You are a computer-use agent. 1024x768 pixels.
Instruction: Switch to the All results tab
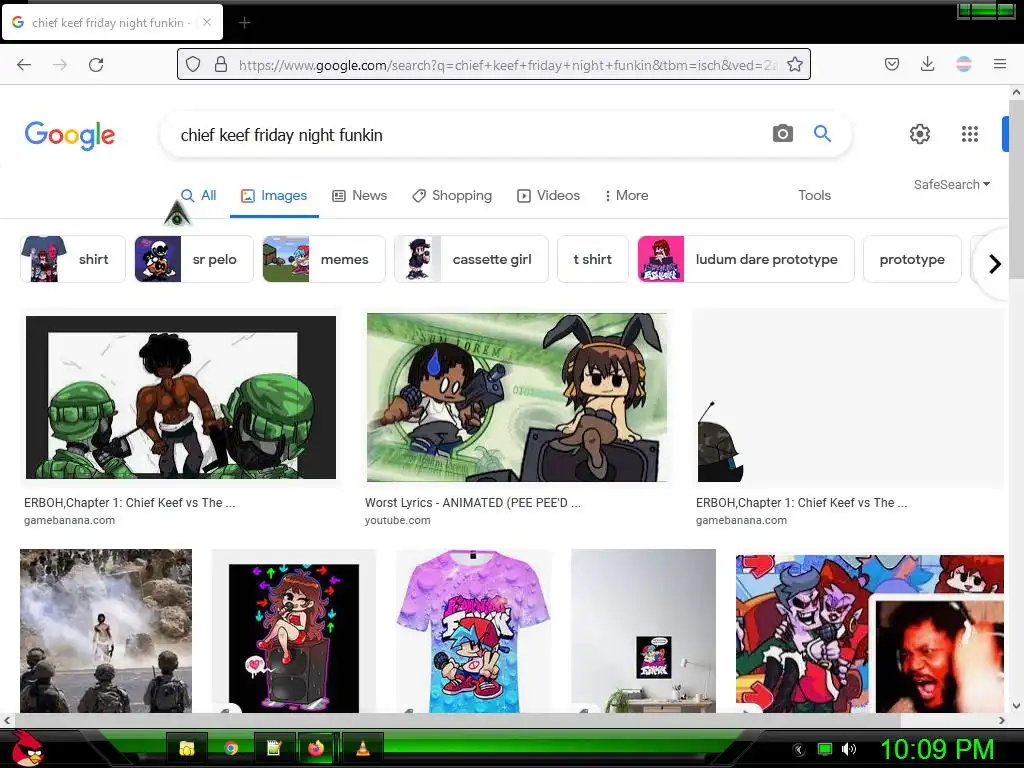point(199,195)
